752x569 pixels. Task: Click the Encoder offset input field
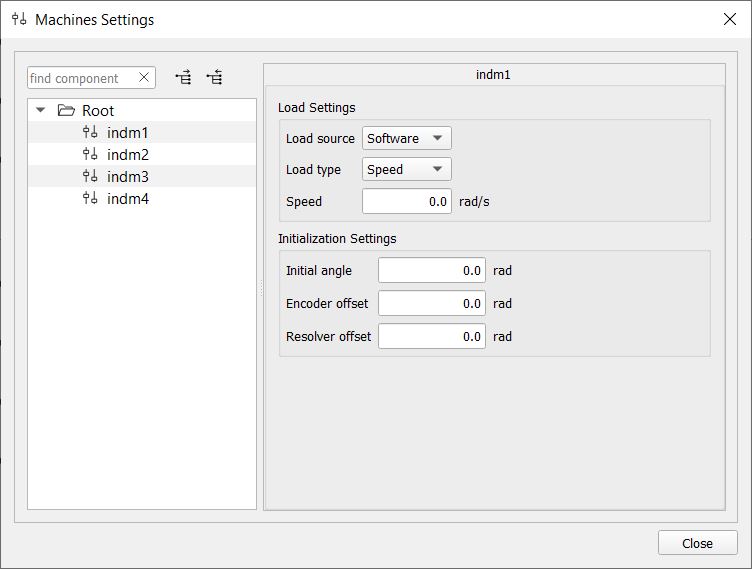[431, 303]
